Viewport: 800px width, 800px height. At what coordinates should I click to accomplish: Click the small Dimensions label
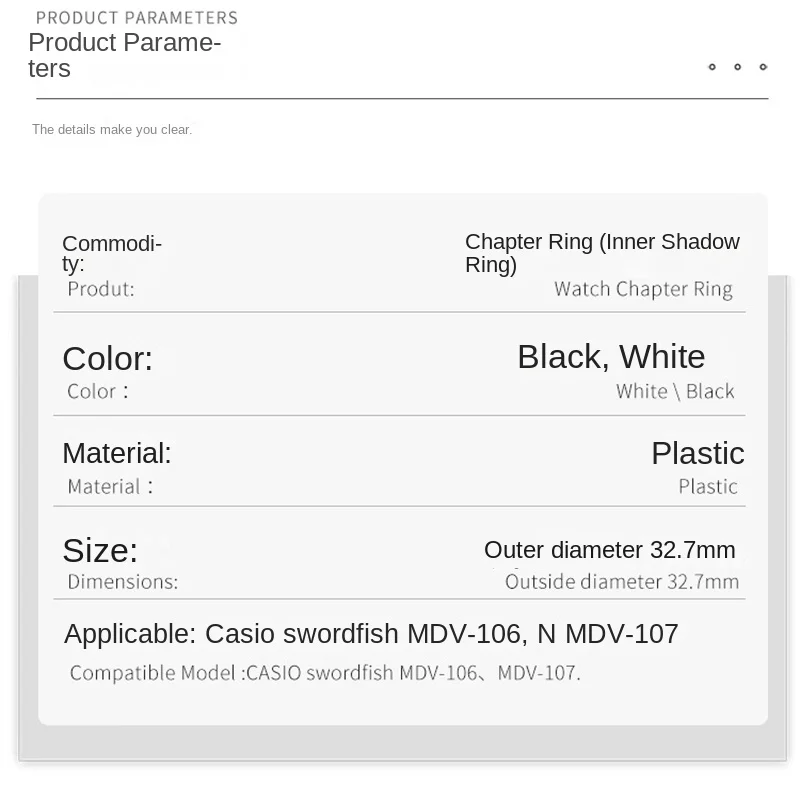[122, 582]
